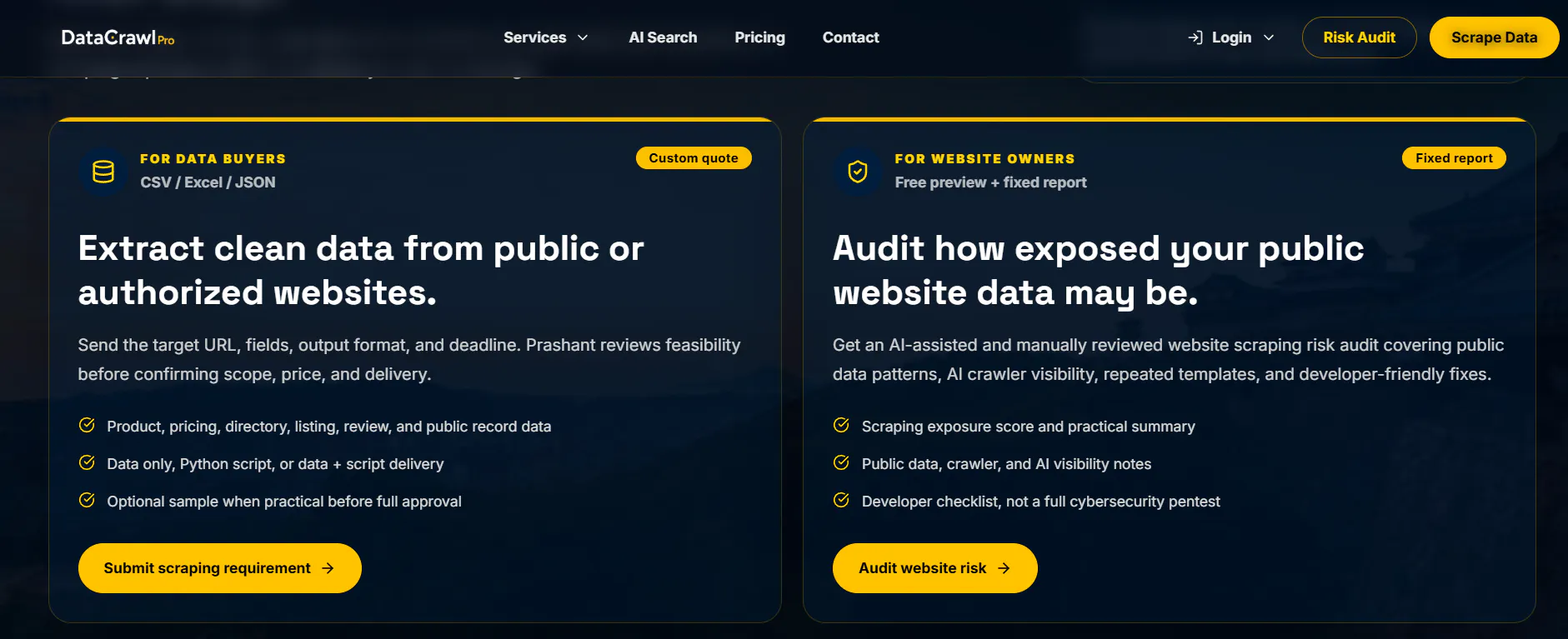This screenshot has width=1568, height=639.
Task: Expand the Login dropdown chevron
Action: click(1269, 37)
